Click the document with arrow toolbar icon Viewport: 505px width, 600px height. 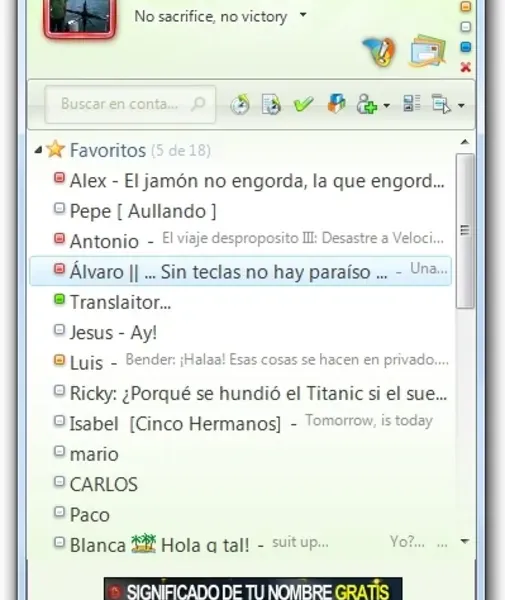[271, 104]
